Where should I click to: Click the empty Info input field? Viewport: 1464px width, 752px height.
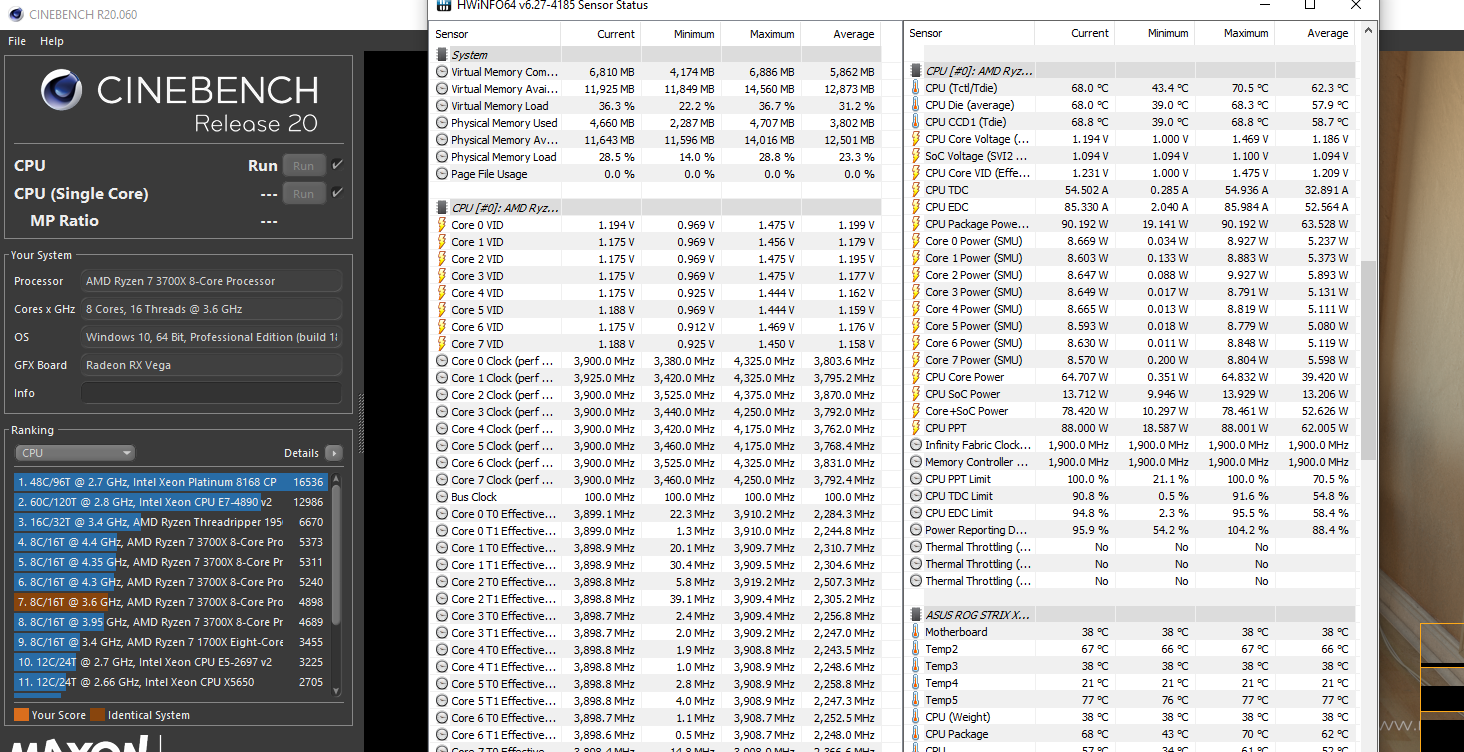tap(211, 393)
